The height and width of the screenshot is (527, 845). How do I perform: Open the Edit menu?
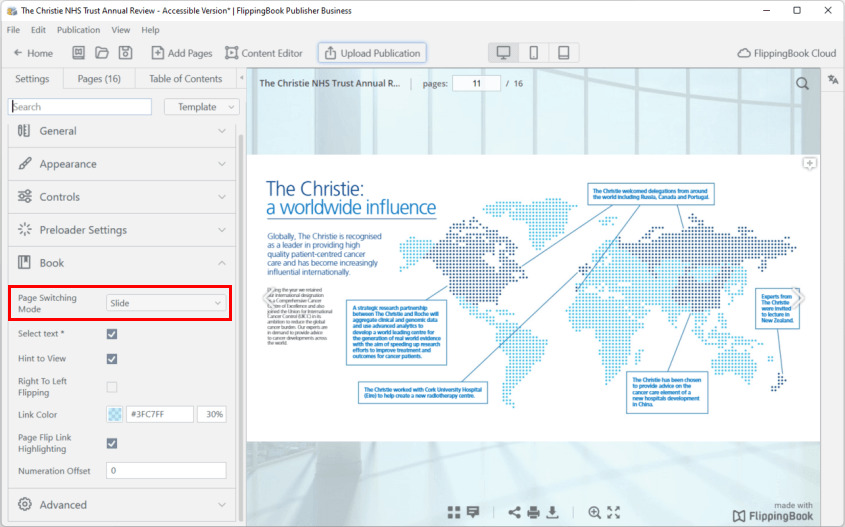pos(38,30)
